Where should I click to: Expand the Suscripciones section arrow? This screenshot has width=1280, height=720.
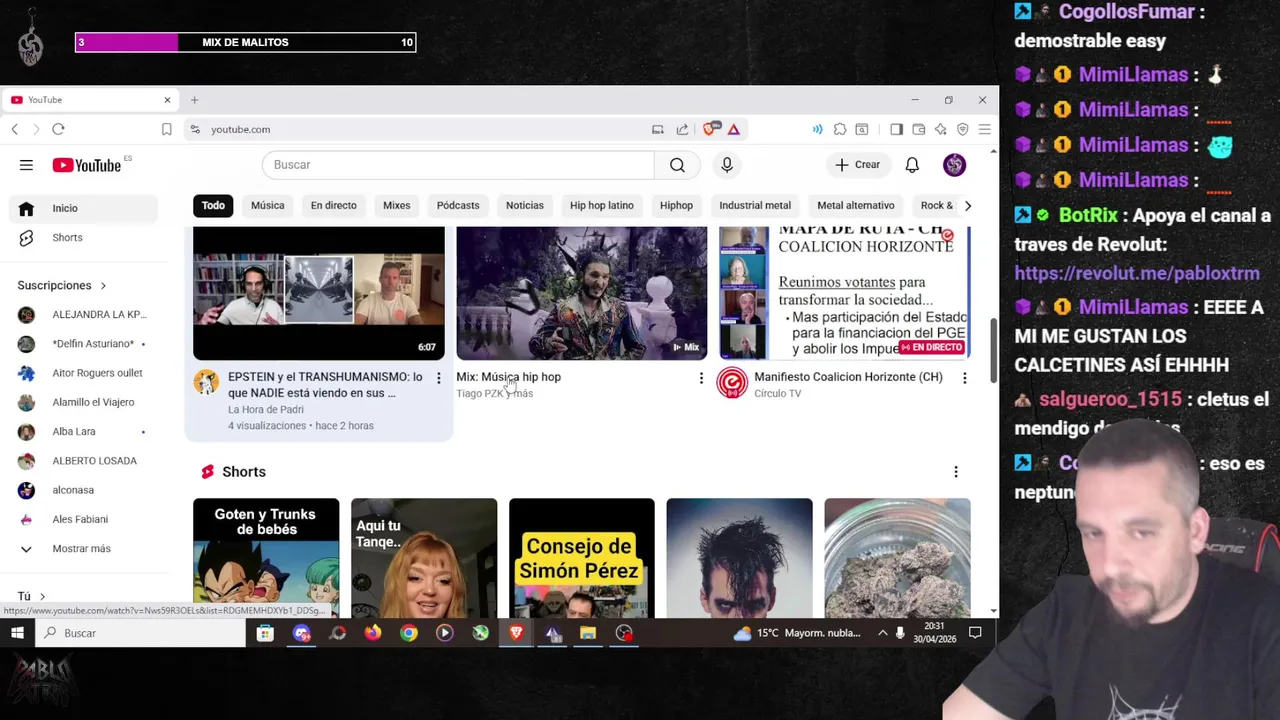point(102,286)
